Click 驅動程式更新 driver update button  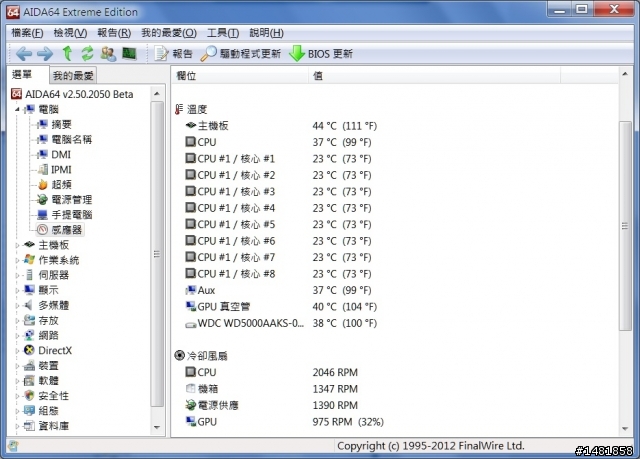(x=241, y=53)
